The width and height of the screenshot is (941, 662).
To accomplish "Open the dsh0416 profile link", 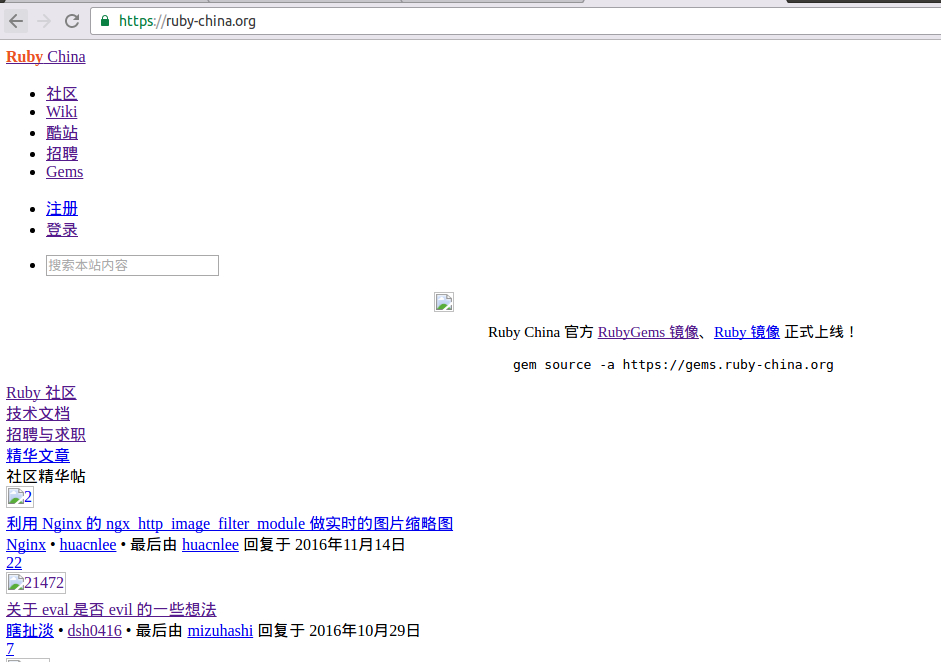I will [94, 631].
